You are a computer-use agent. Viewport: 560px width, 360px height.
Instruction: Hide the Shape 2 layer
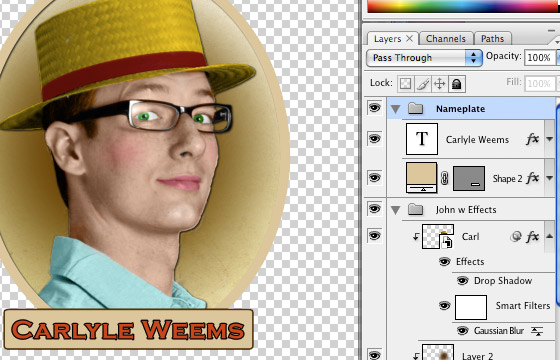[374, 178]
